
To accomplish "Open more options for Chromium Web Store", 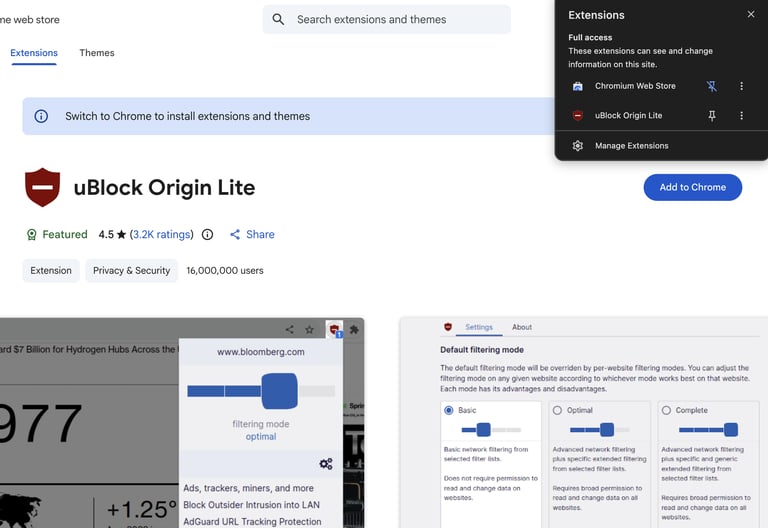I will [x=742, y=86].
